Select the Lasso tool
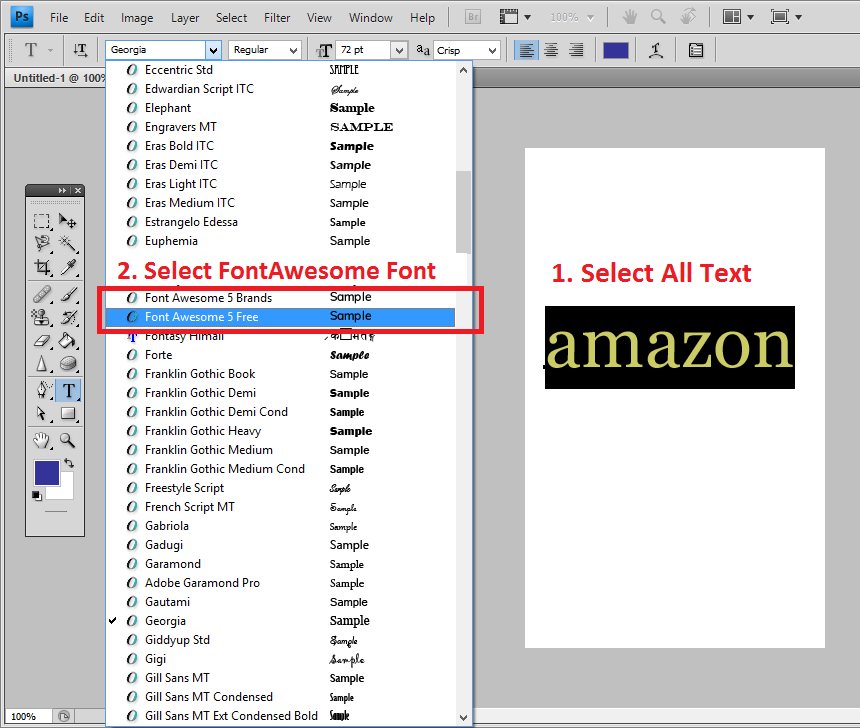Screen dimensions: 860x728 point(42,244)
